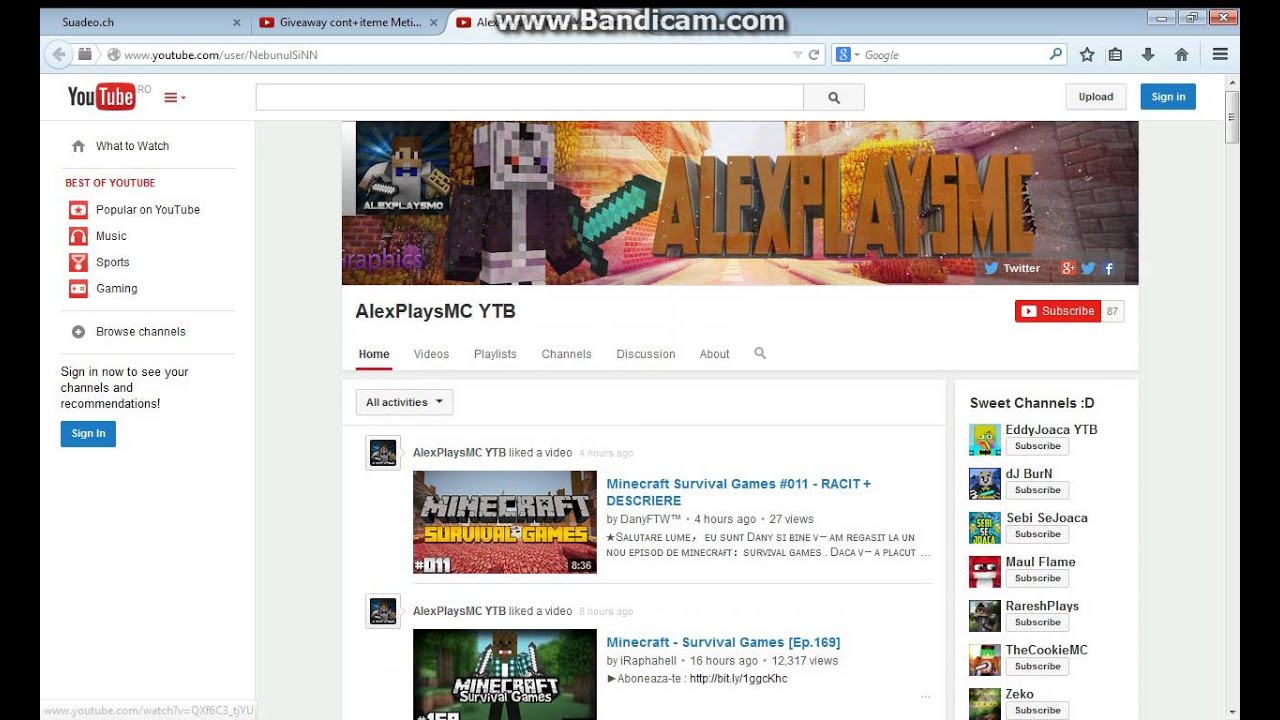This screenshot has height=720, width=1280.
Task: Open the Twitter link on banner
Action: [x=1012, y=268]
